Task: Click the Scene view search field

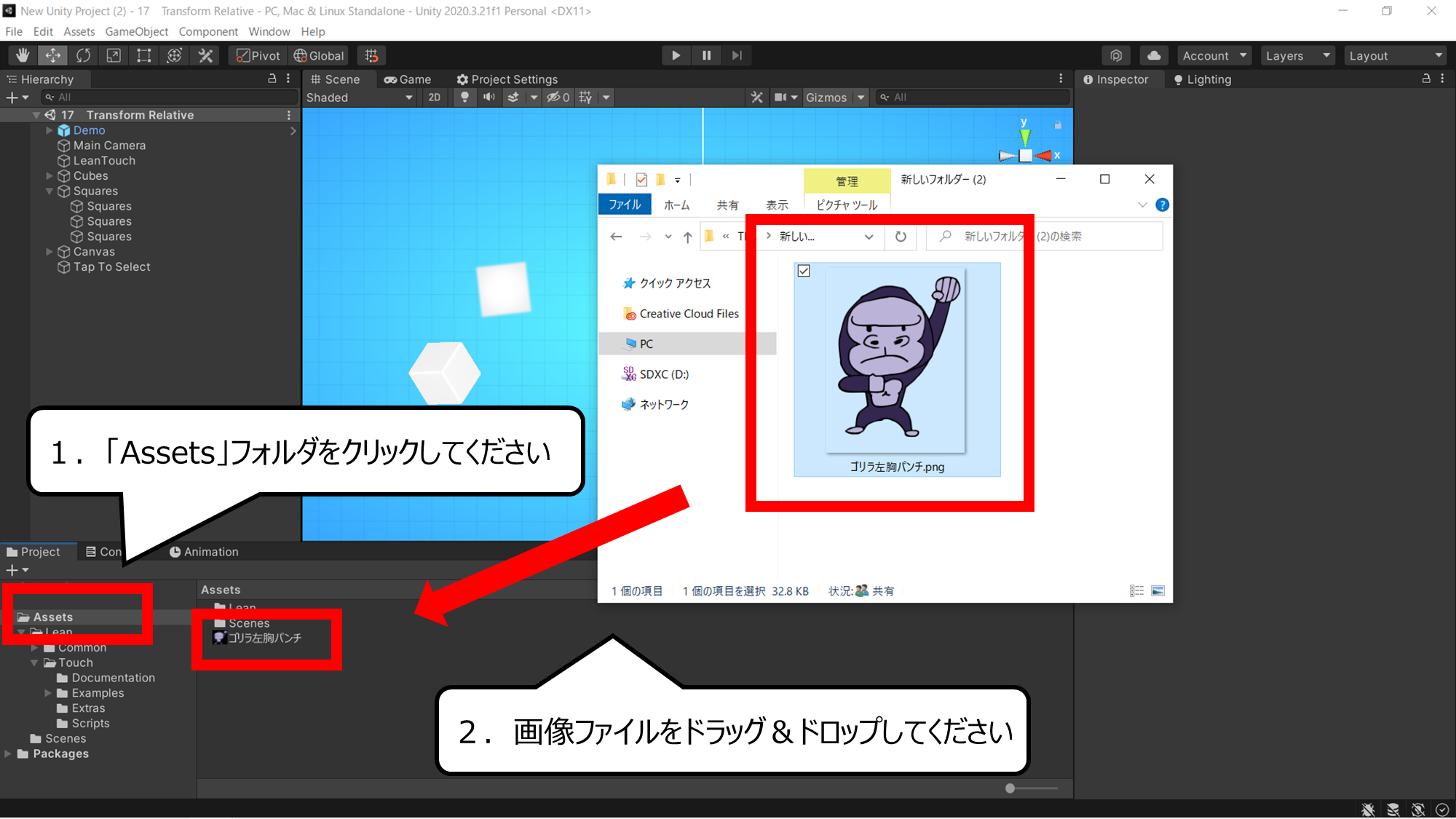Action: coord(973,98)
